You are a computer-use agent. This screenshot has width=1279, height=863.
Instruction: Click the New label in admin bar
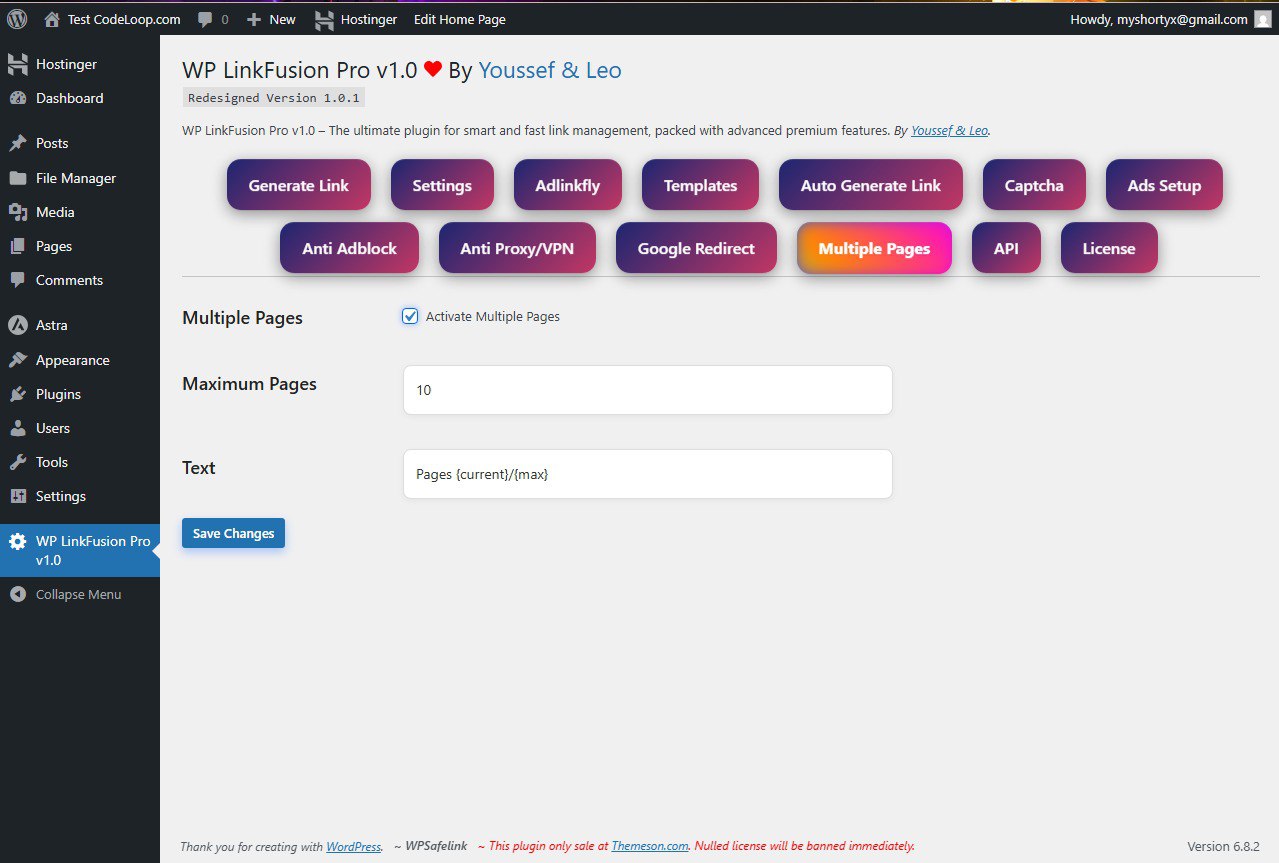click(283, 19)
